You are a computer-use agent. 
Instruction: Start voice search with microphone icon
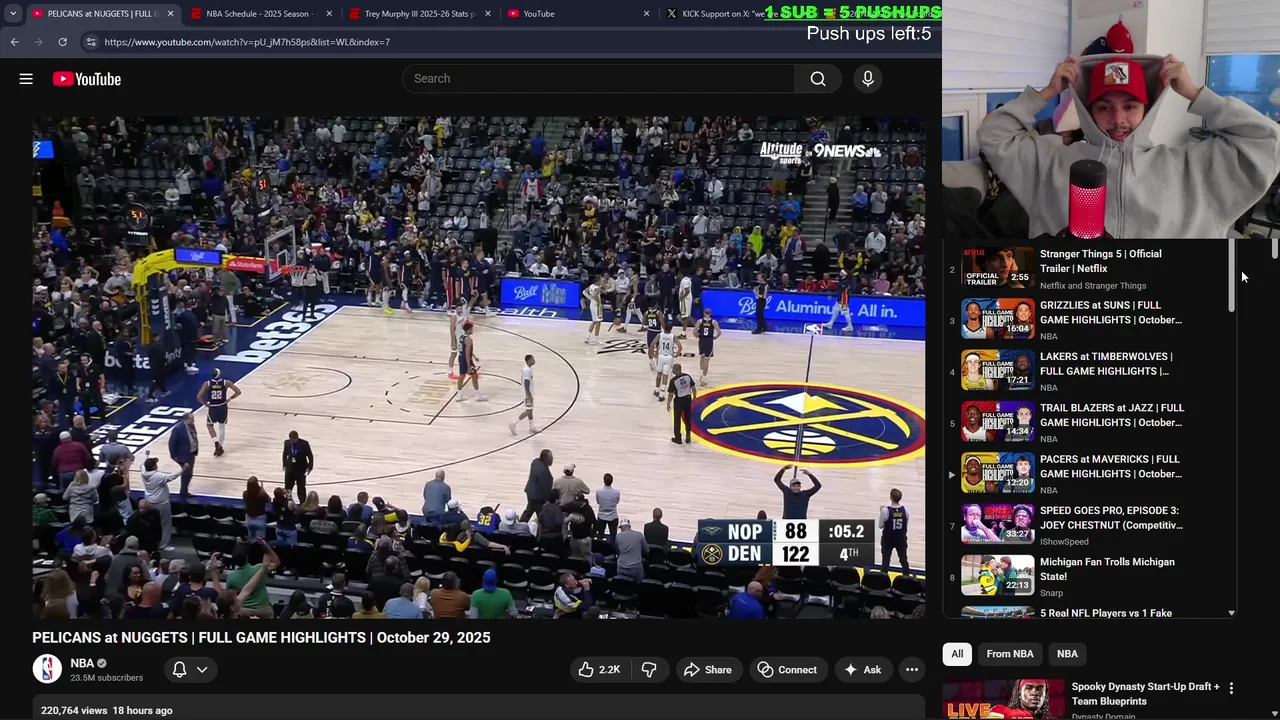click(868, 79)
